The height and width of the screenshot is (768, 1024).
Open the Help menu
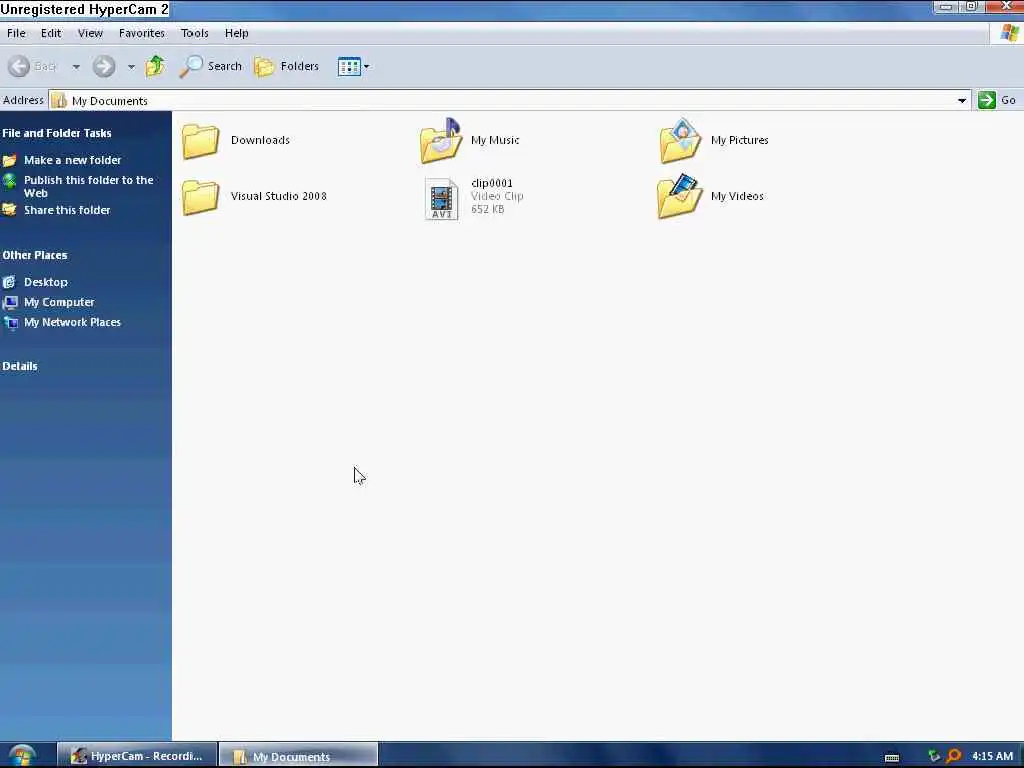tap(236, 33)
